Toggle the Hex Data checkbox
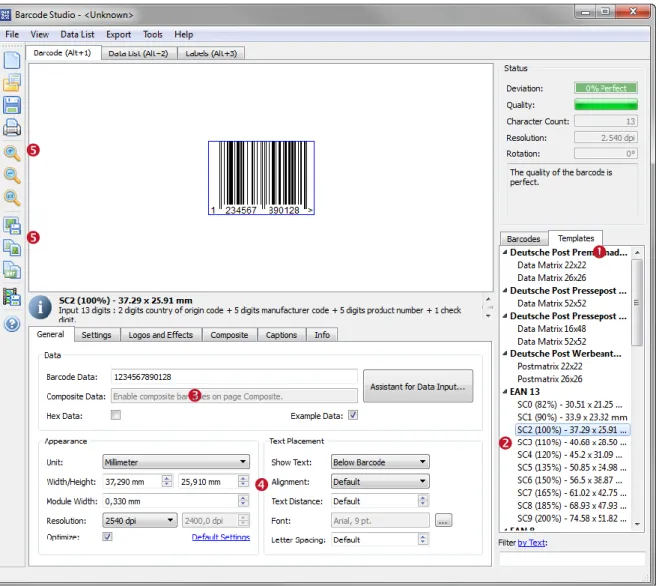The width and height of the screenshot is (659, 586). pyautogui.click(x=116, y=415)
